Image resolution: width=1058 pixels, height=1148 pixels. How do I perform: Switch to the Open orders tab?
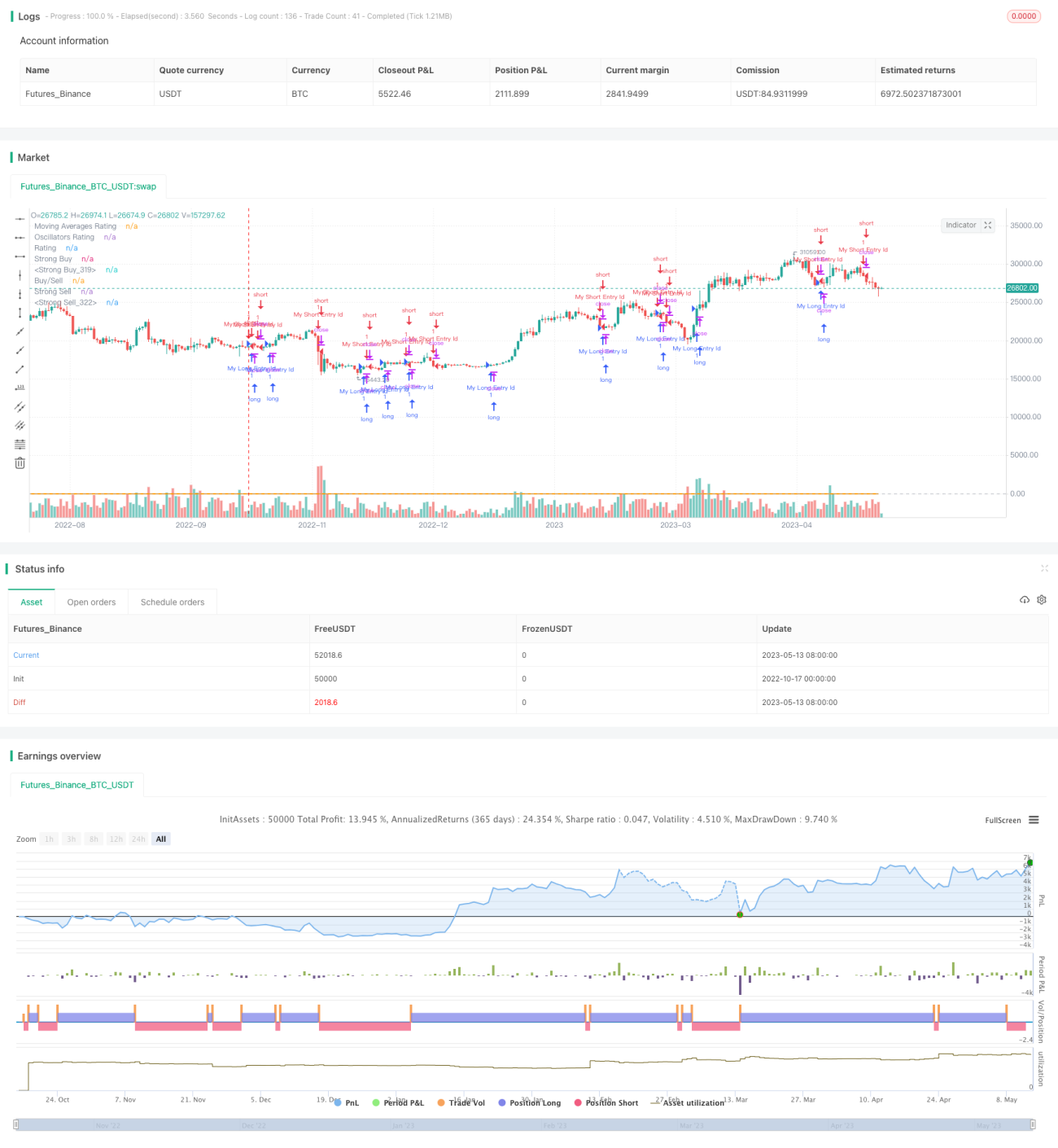pos(91,602)
